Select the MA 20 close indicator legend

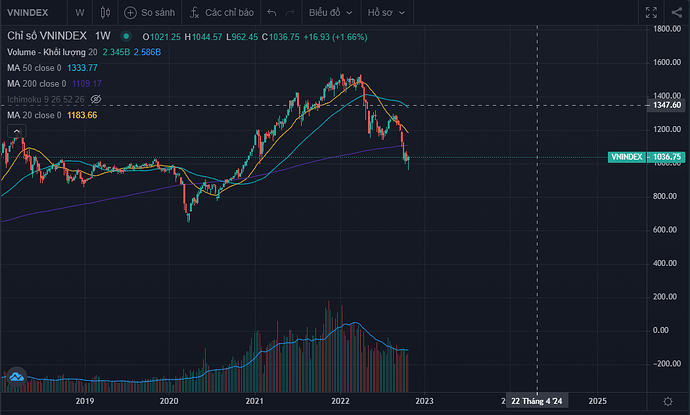34,115
